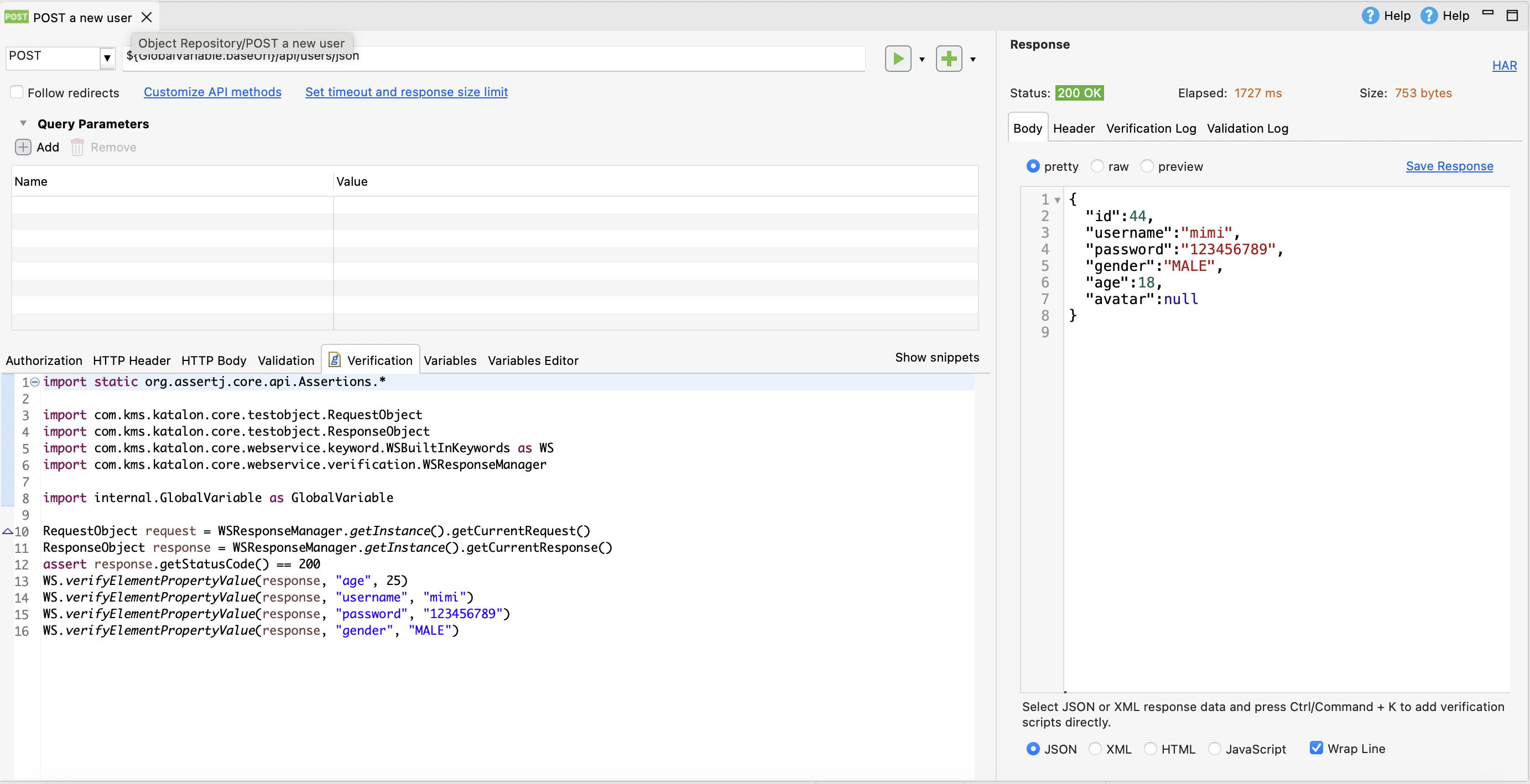Collapse the Query Parameters section

tap(23, 123)
